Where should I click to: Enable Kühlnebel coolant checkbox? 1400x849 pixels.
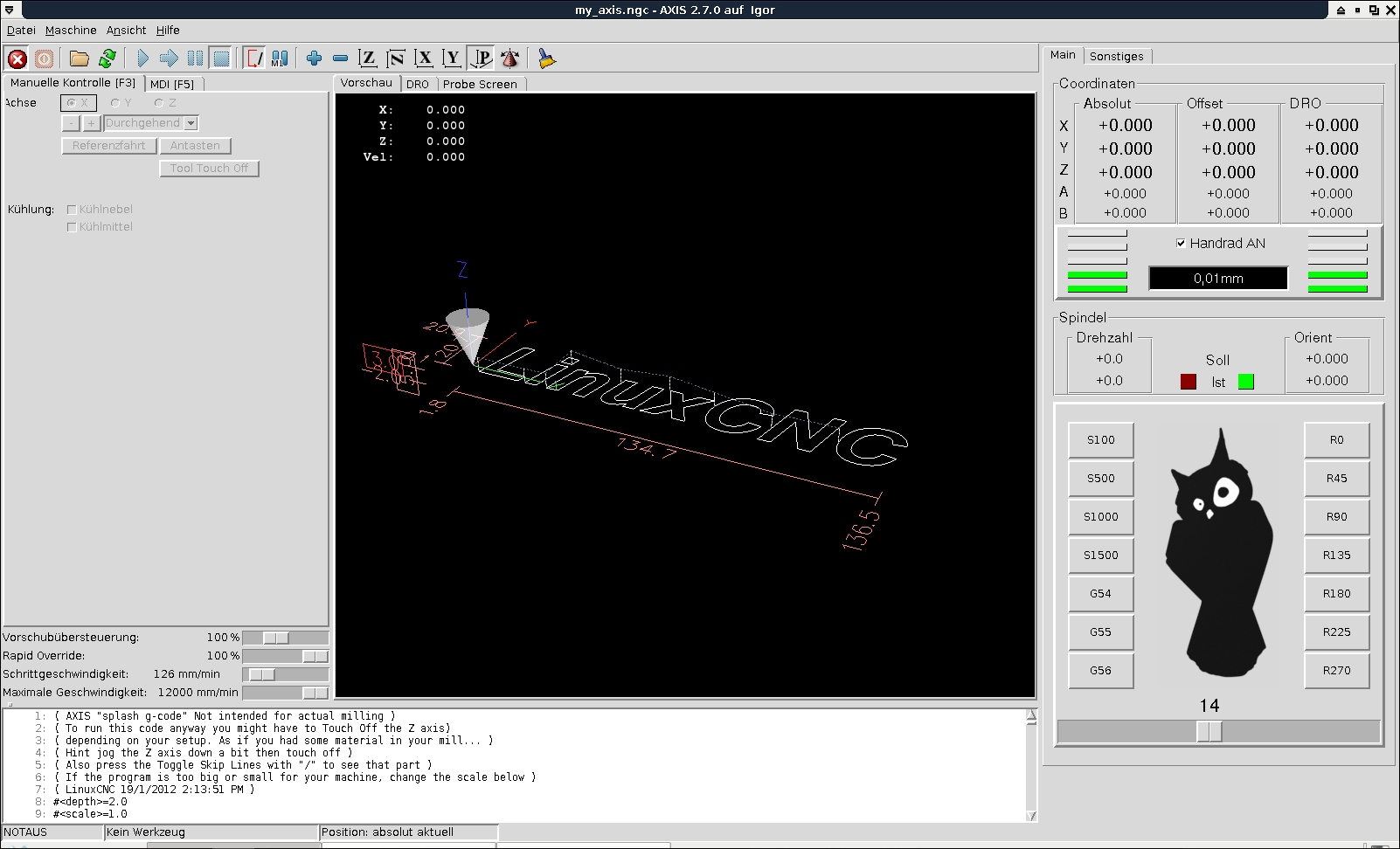72,210
